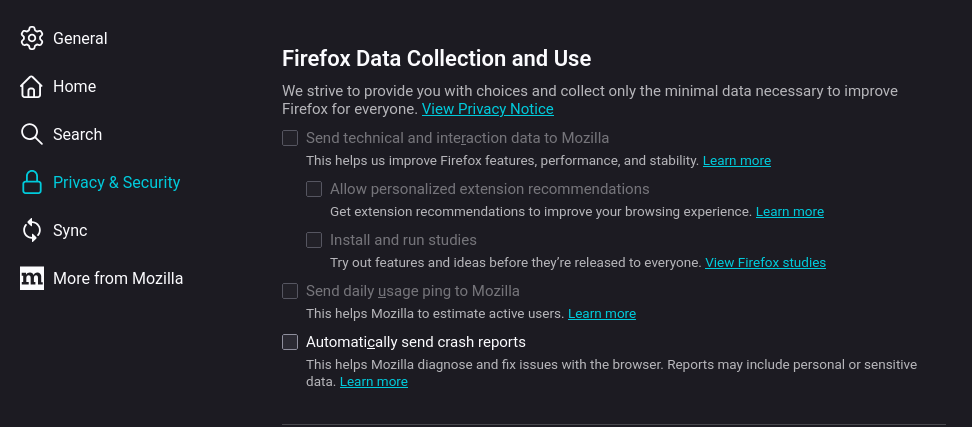Switch to the Home settings category
The image size is (972, 427).
click(74, 87)
